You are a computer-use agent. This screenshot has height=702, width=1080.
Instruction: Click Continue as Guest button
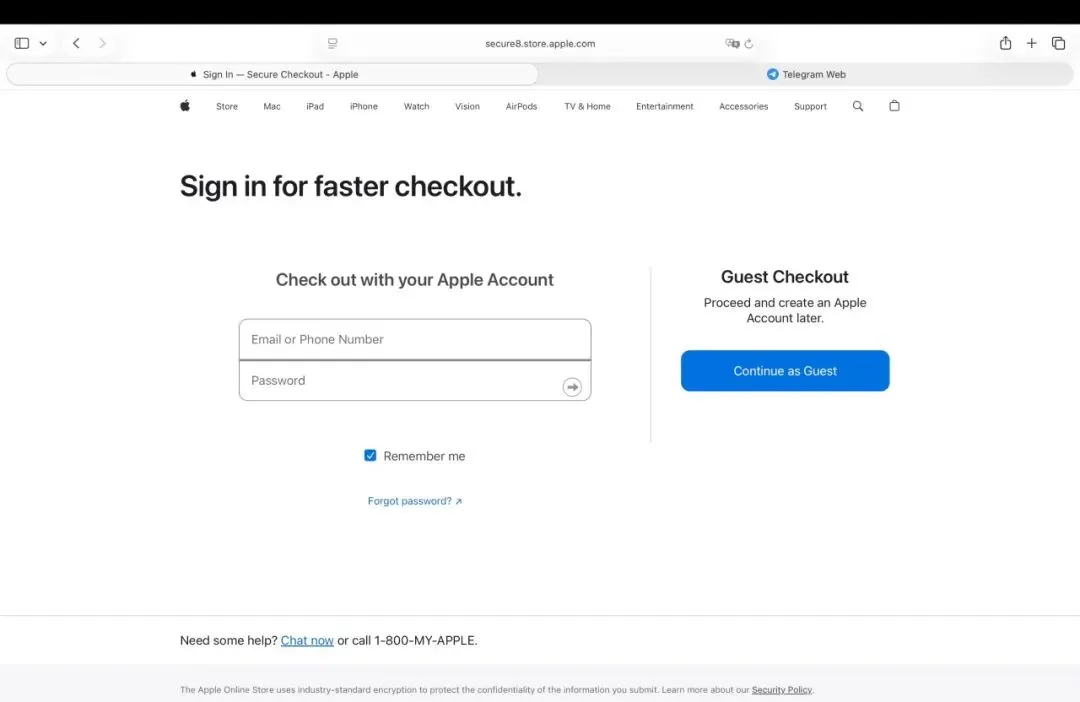(x=785, y=371)
